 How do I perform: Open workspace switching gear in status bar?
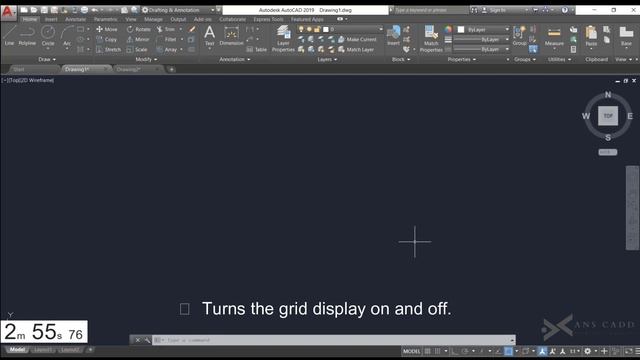pyautogui.click(x=588, y=351)
